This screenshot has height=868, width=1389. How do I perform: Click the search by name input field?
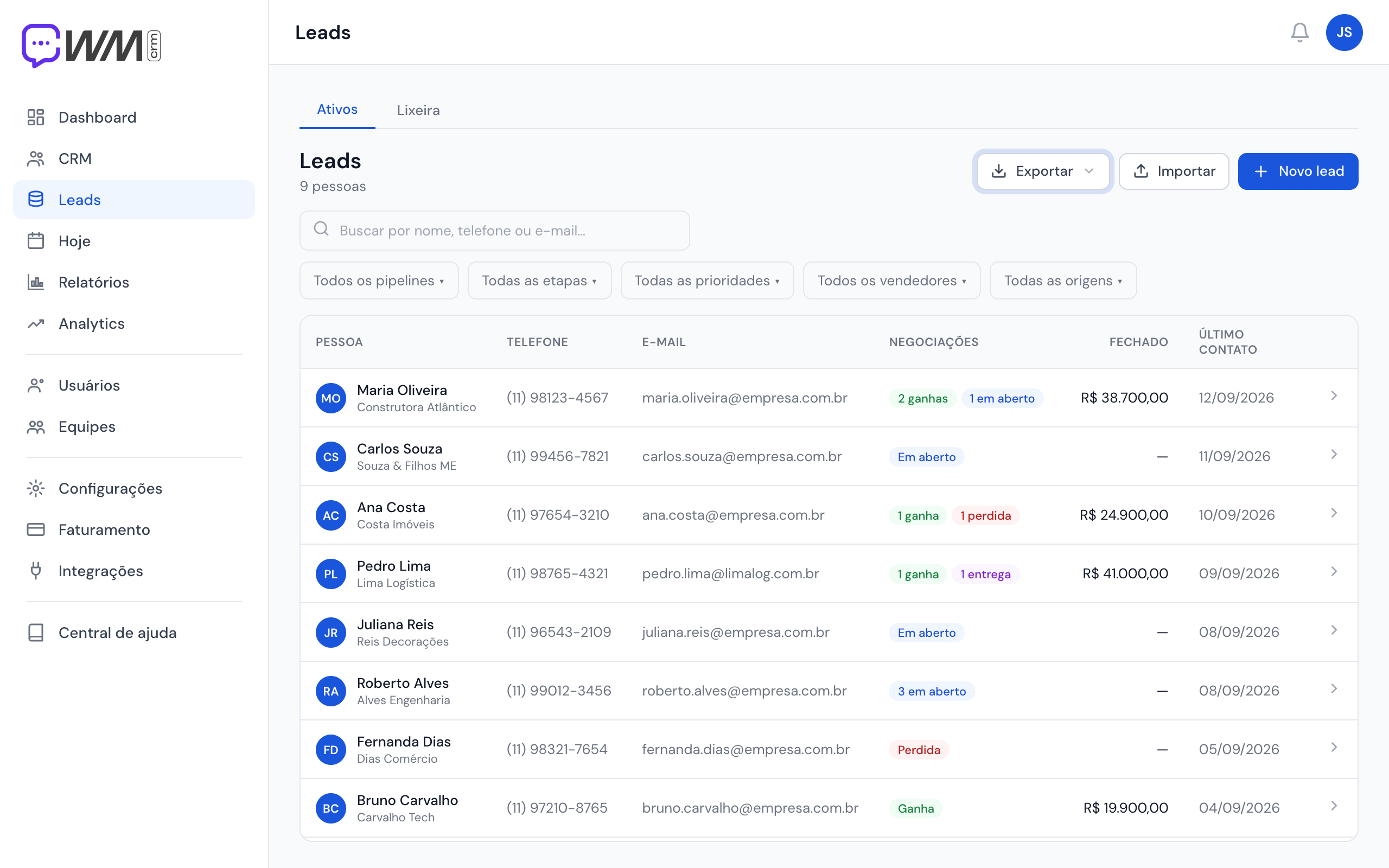click(x=494, y=231)
